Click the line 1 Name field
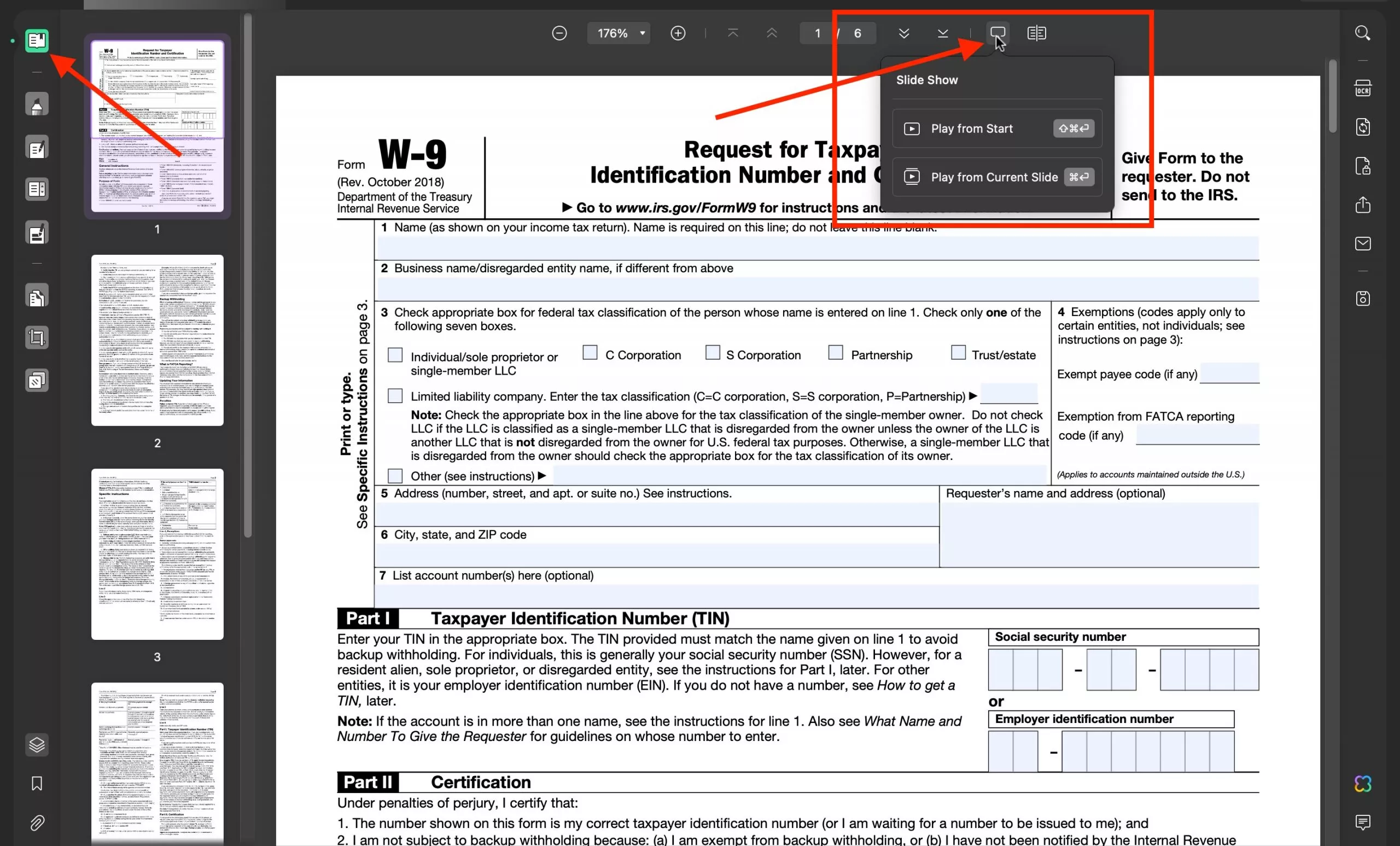 click(818, 248)
